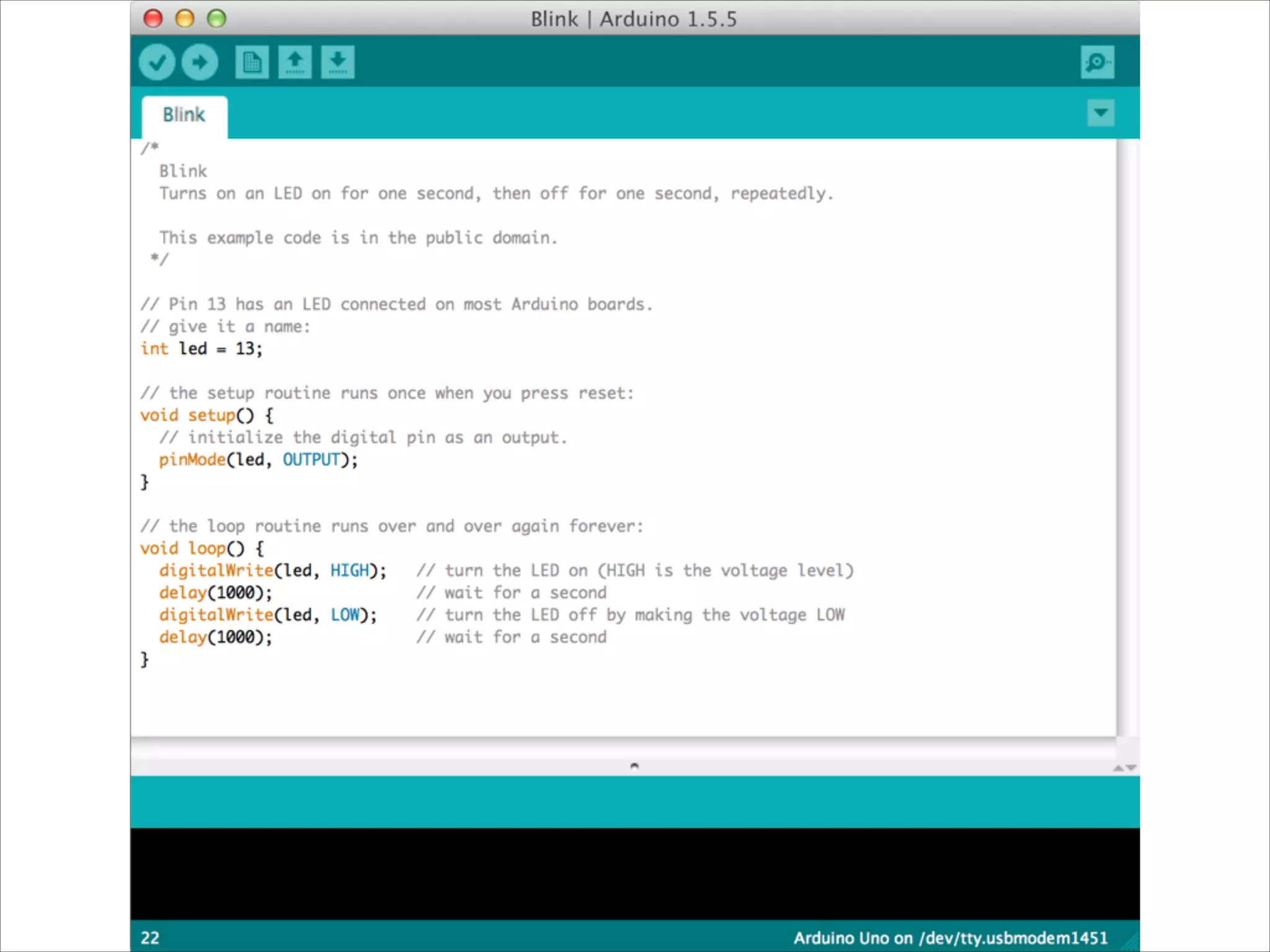This screenshot has height=952, width=1270.
Task: Click the 'Turns on an LED' comment line
Action: coord(496,193)
